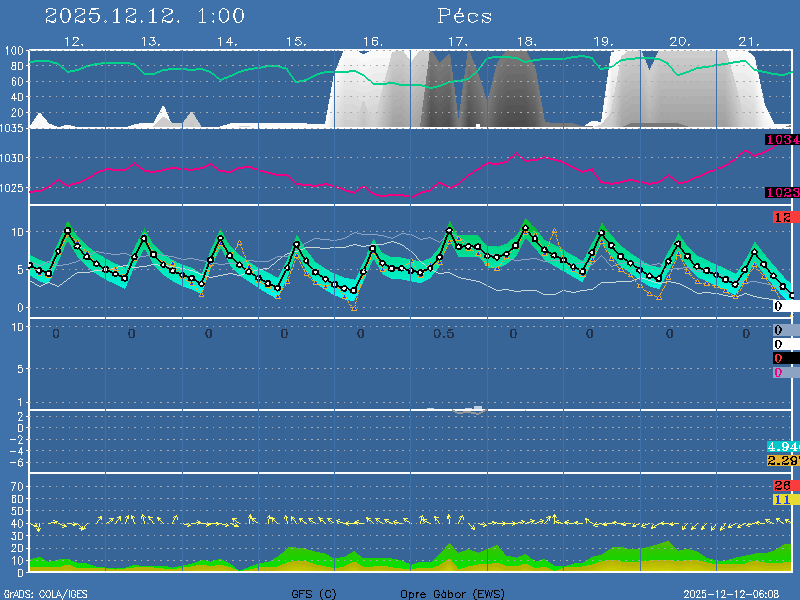
Task: Select day 17. on the date axis
Action: tap(457, 41)
